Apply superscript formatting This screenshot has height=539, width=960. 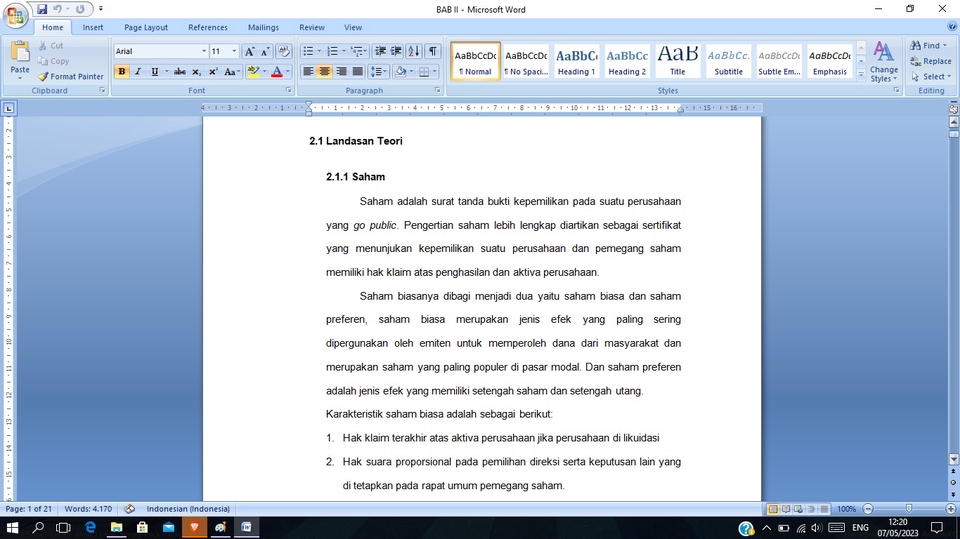click(212, 72)
